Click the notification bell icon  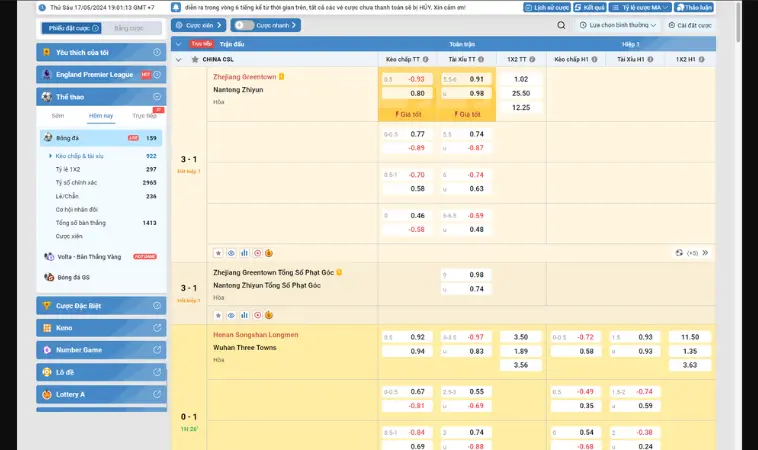point(175,7)
